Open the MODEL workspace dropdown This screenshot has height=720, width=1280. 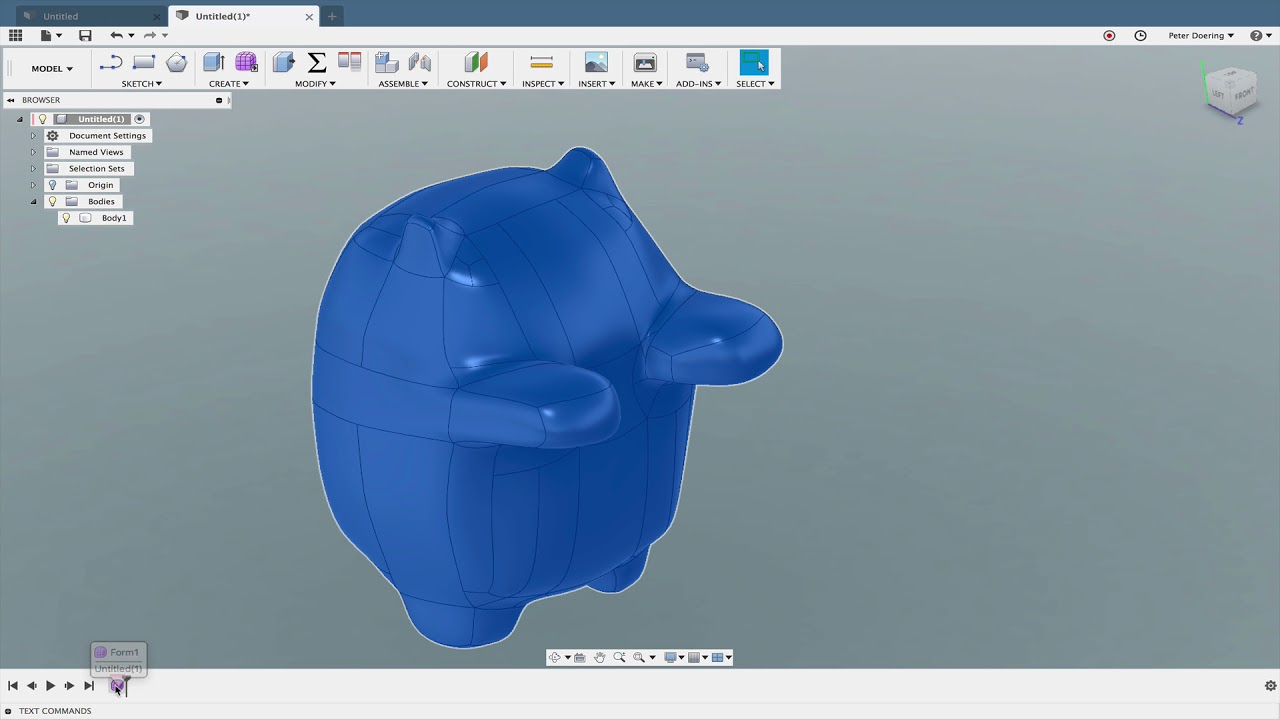click(52, 68)
